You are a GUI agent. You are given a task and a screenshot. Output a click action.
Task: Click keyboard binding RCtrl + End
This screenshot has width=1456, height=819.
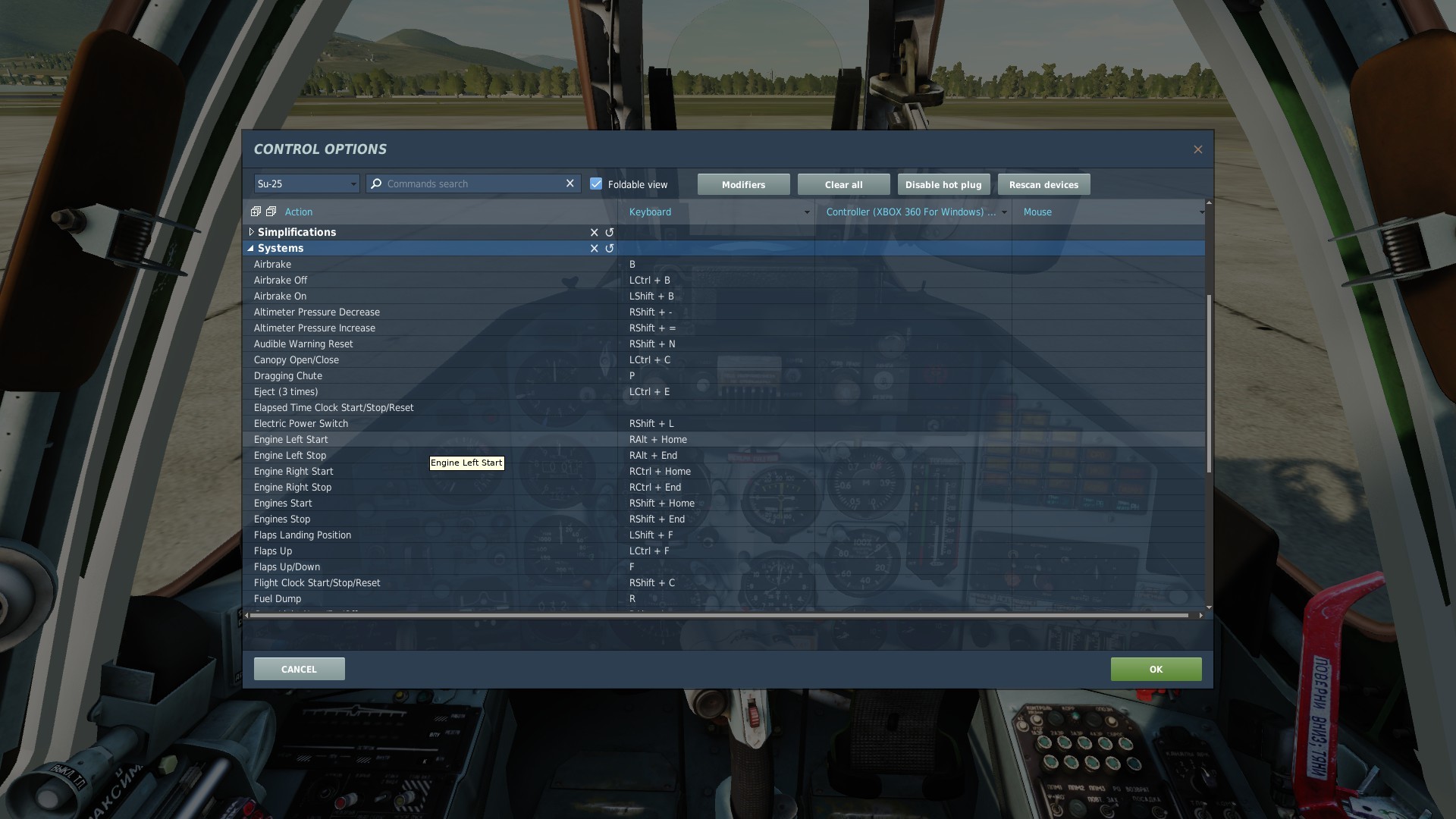click(x=655, y=487)
